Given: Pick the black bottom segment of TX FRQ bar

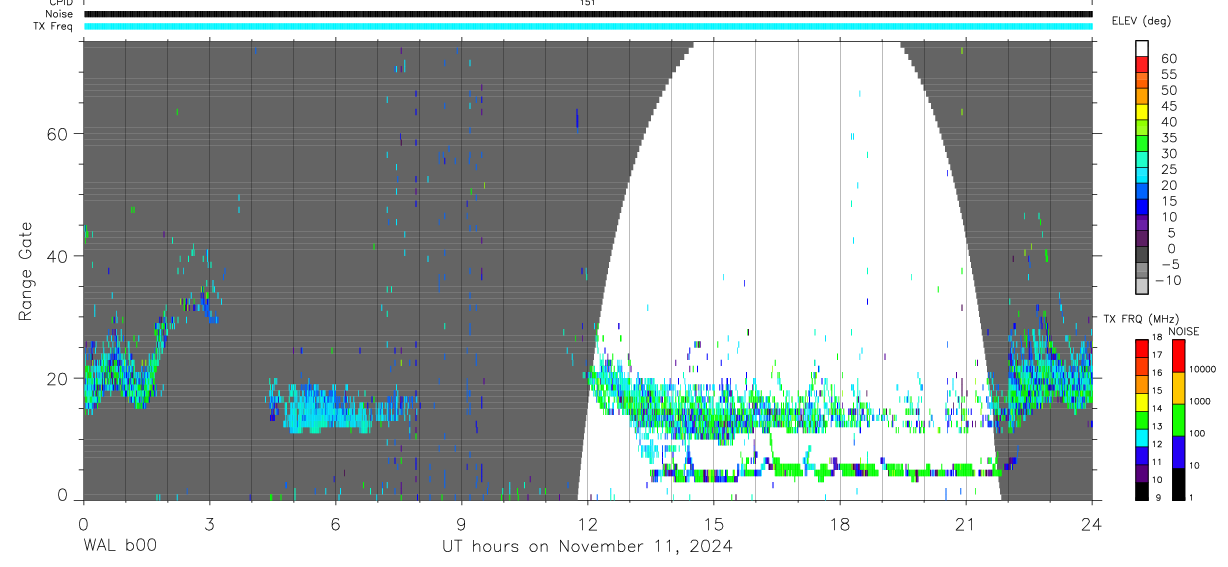Looking at the screenshot, I should tap(1142, 491).
